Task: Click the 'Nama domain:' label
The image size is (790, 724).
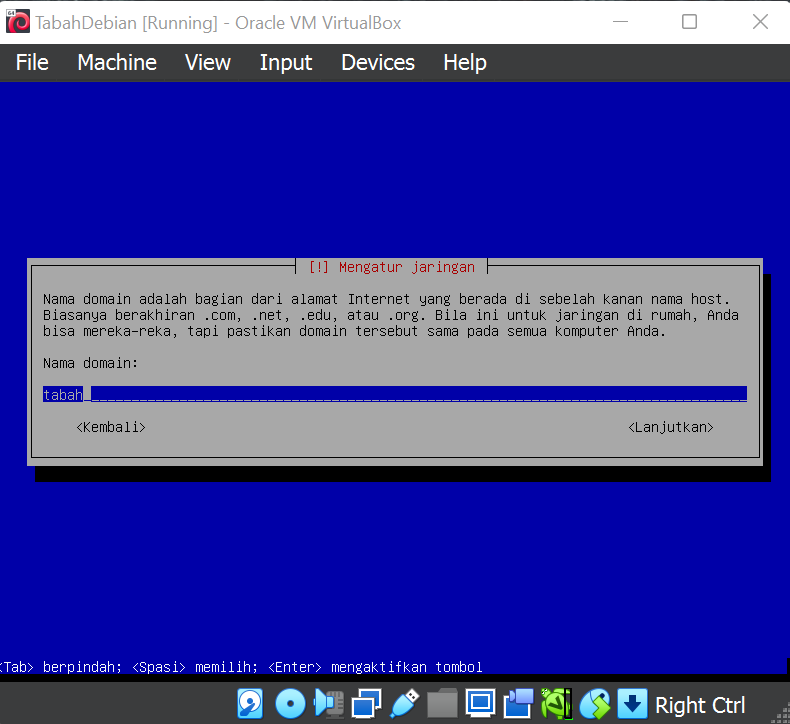Action: tap(90, 363)
